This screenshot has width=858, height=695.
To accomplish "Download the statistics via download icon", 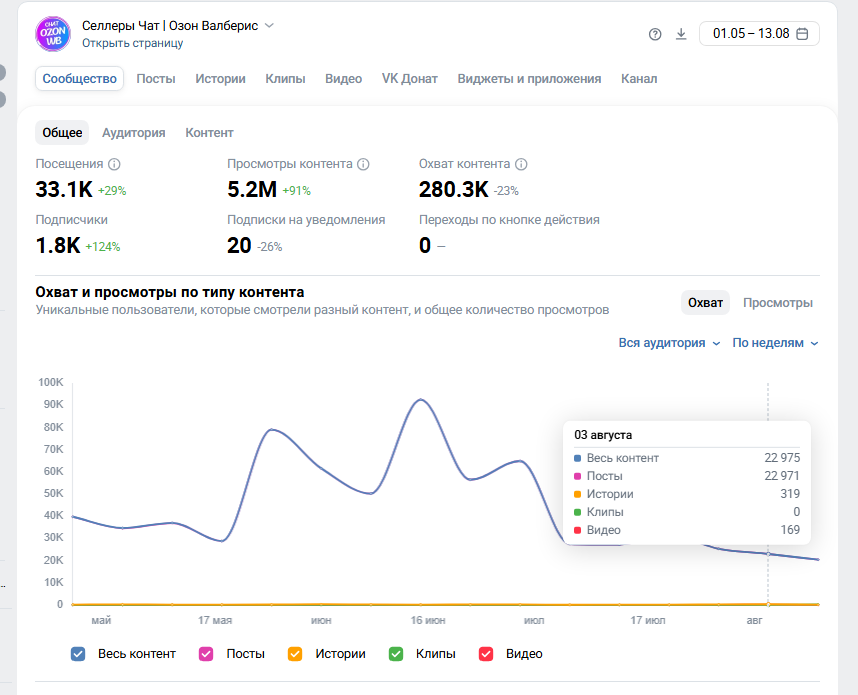I will [681, 34].
